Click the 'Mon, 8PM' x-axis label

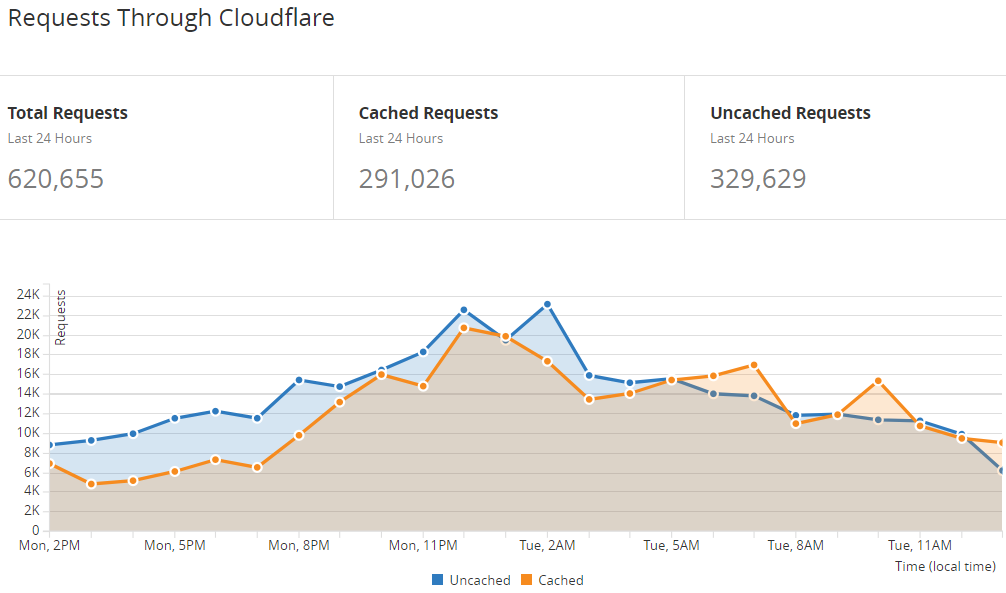click(x=299, y=546)
